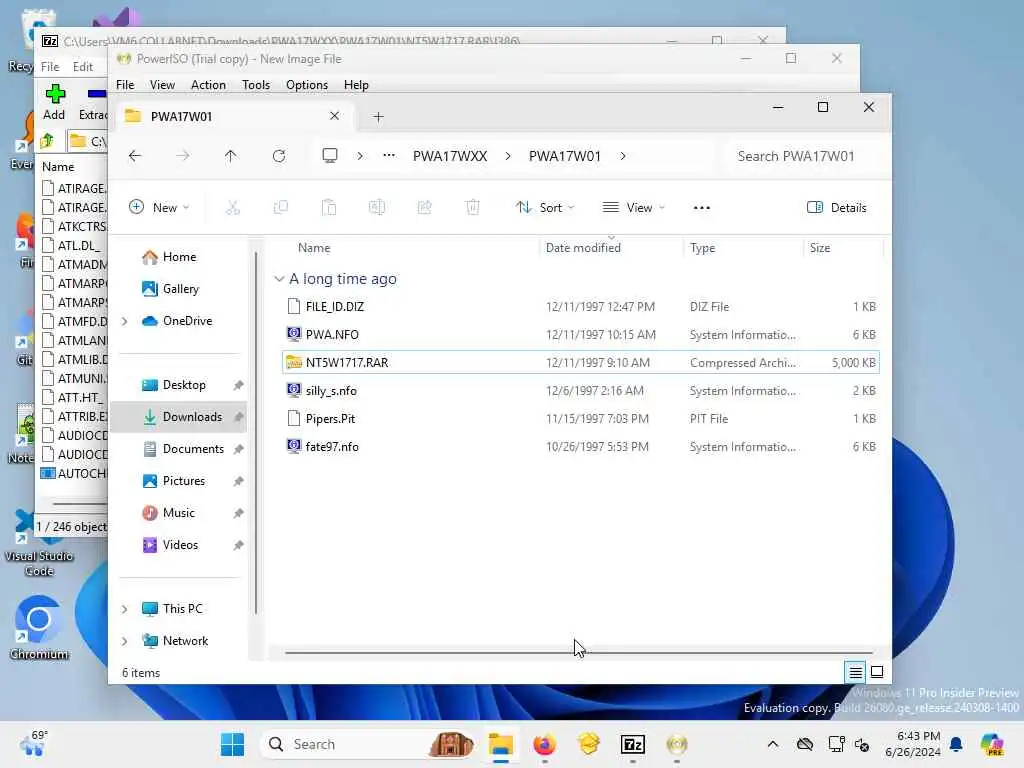Screen dimensions: 1024x768
Task: Click the Delete trash icon in Explorer
Action: [472, 208]
